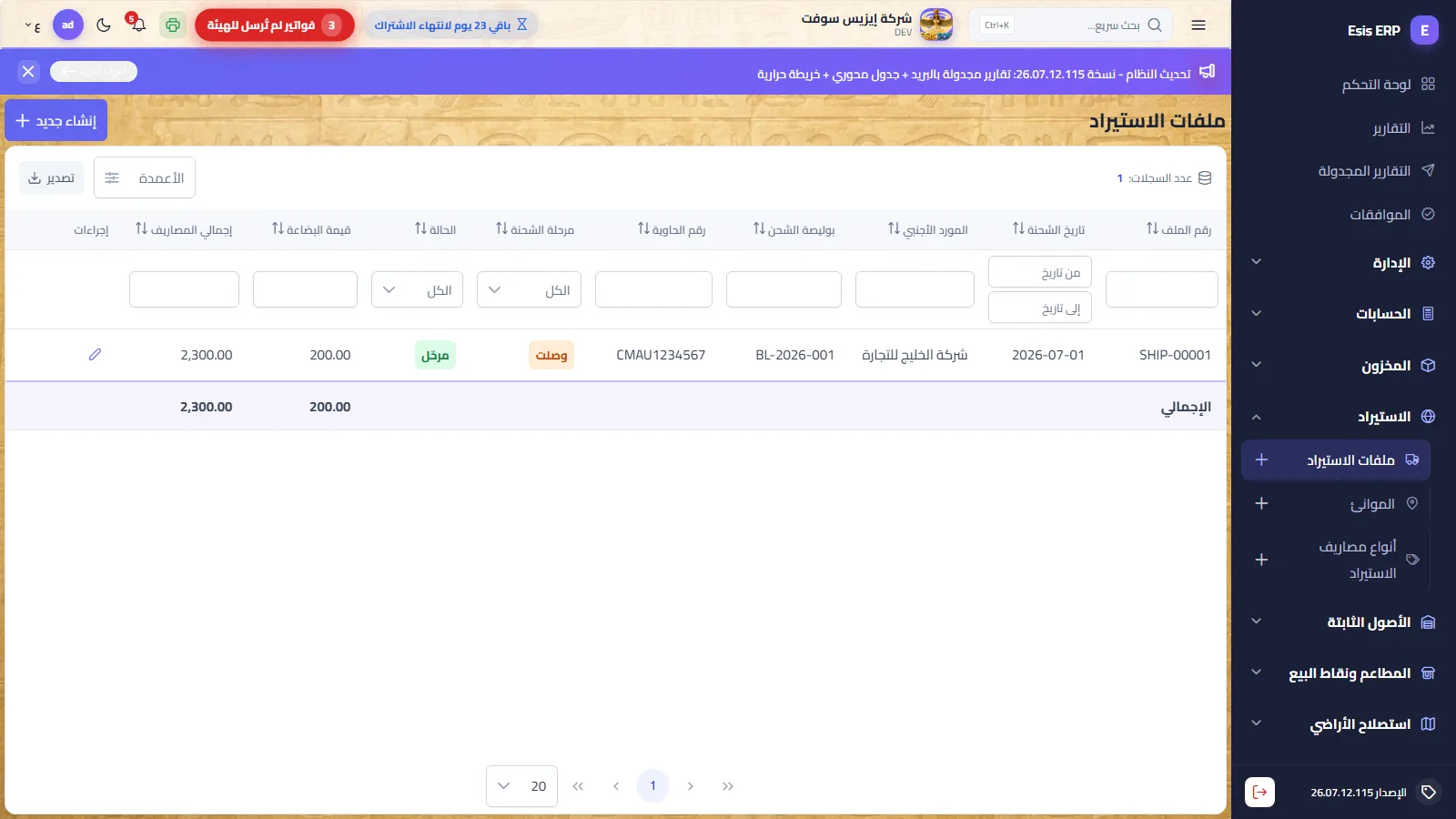Add new port plus icon

tap(1261, 503)
